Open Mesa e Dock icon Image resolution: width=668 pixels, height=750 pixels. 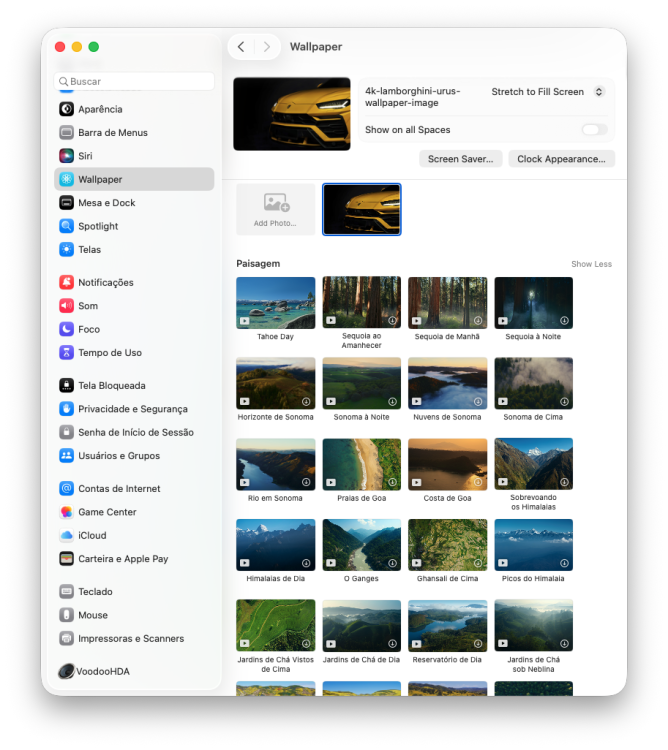tap(66, 203)
